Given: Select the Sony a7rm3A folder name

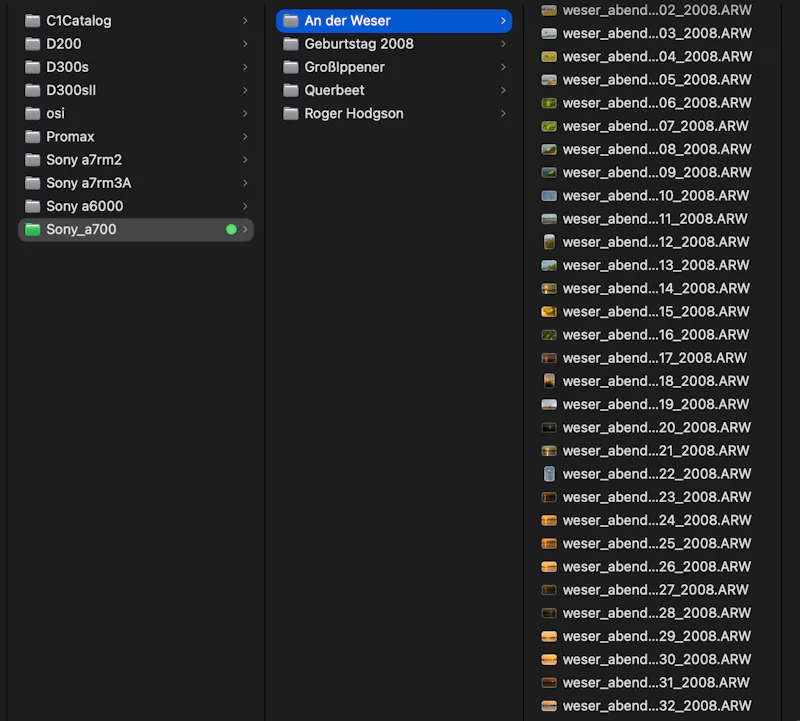Looking at the screenshot, I should point(89,183).
